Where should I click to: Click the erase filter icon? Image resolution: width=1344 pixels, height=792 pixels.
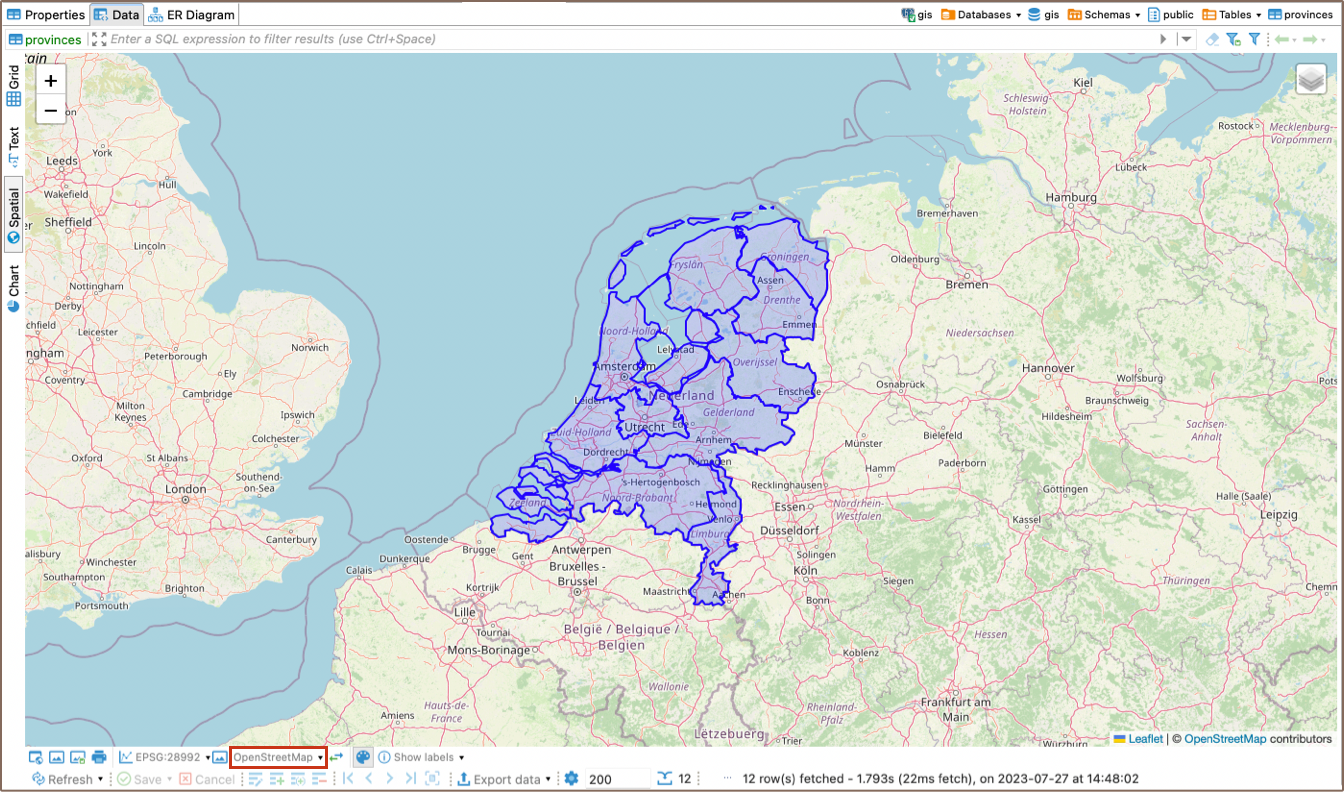point(1212,39)
